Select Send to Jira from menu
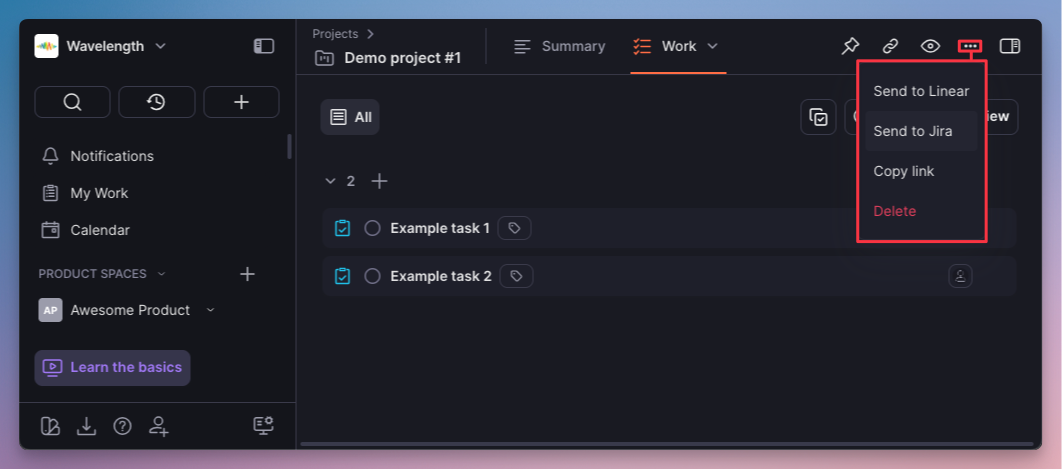 [x=912, y=131]
